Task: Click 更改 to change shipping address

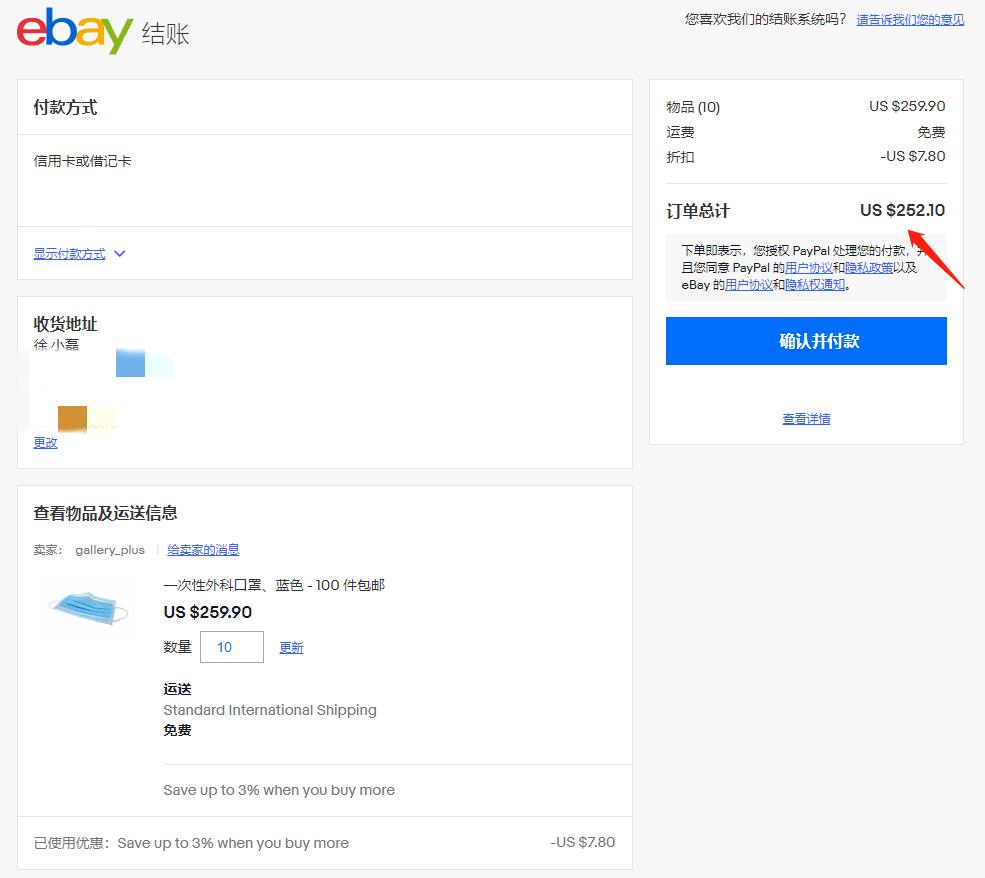Action: click(45, 442)
